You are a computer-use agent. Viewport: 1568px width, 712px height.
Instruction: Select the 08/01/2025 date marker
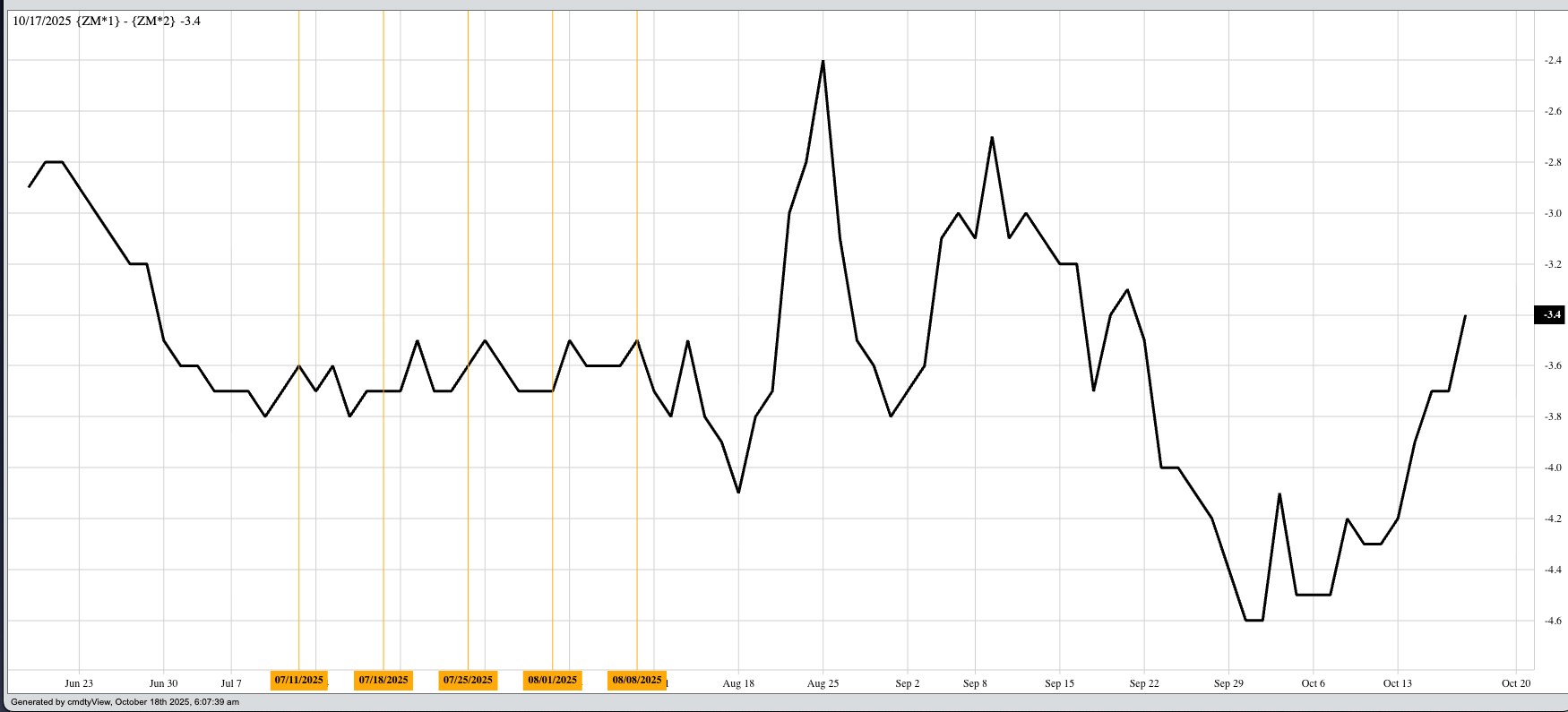pos(552,681)
